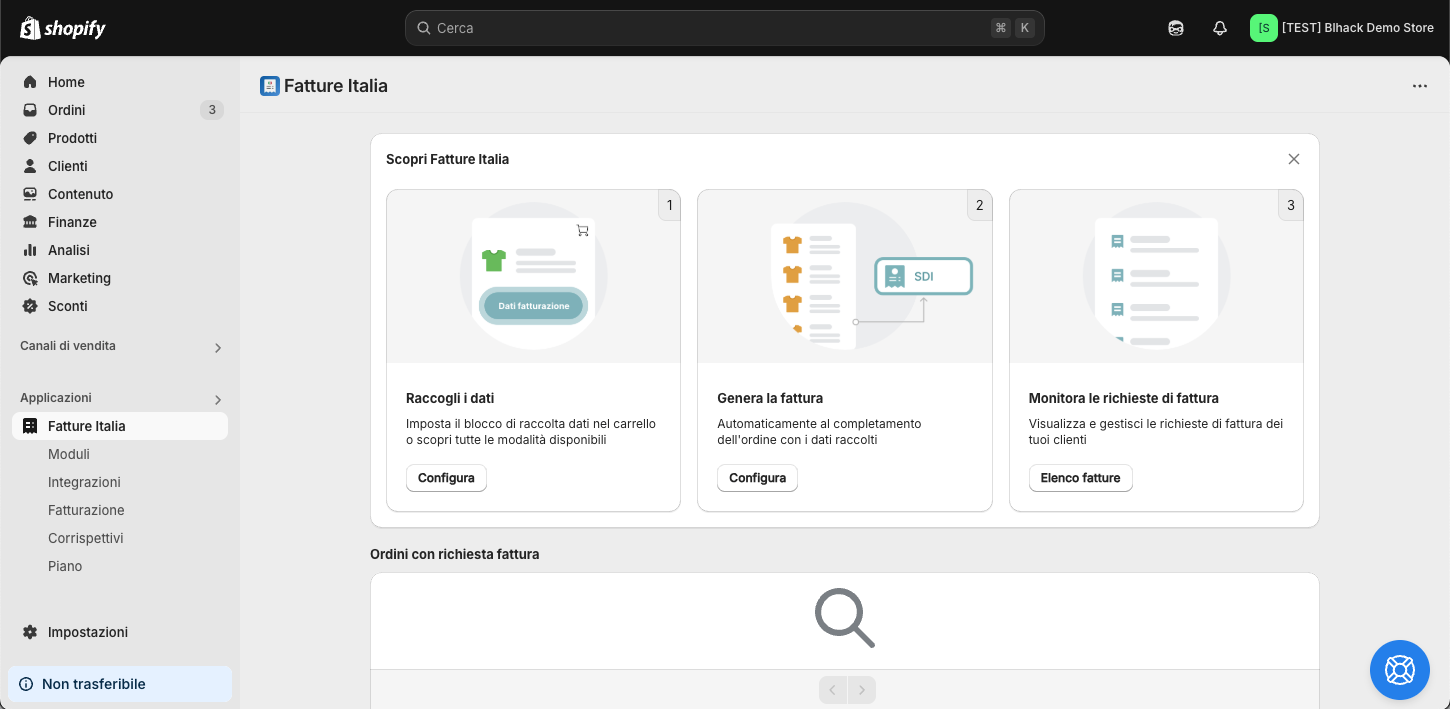Click the info icon beside Non trasferibile
Viewport: 1450px width, 709px height.
click(26, 684)
